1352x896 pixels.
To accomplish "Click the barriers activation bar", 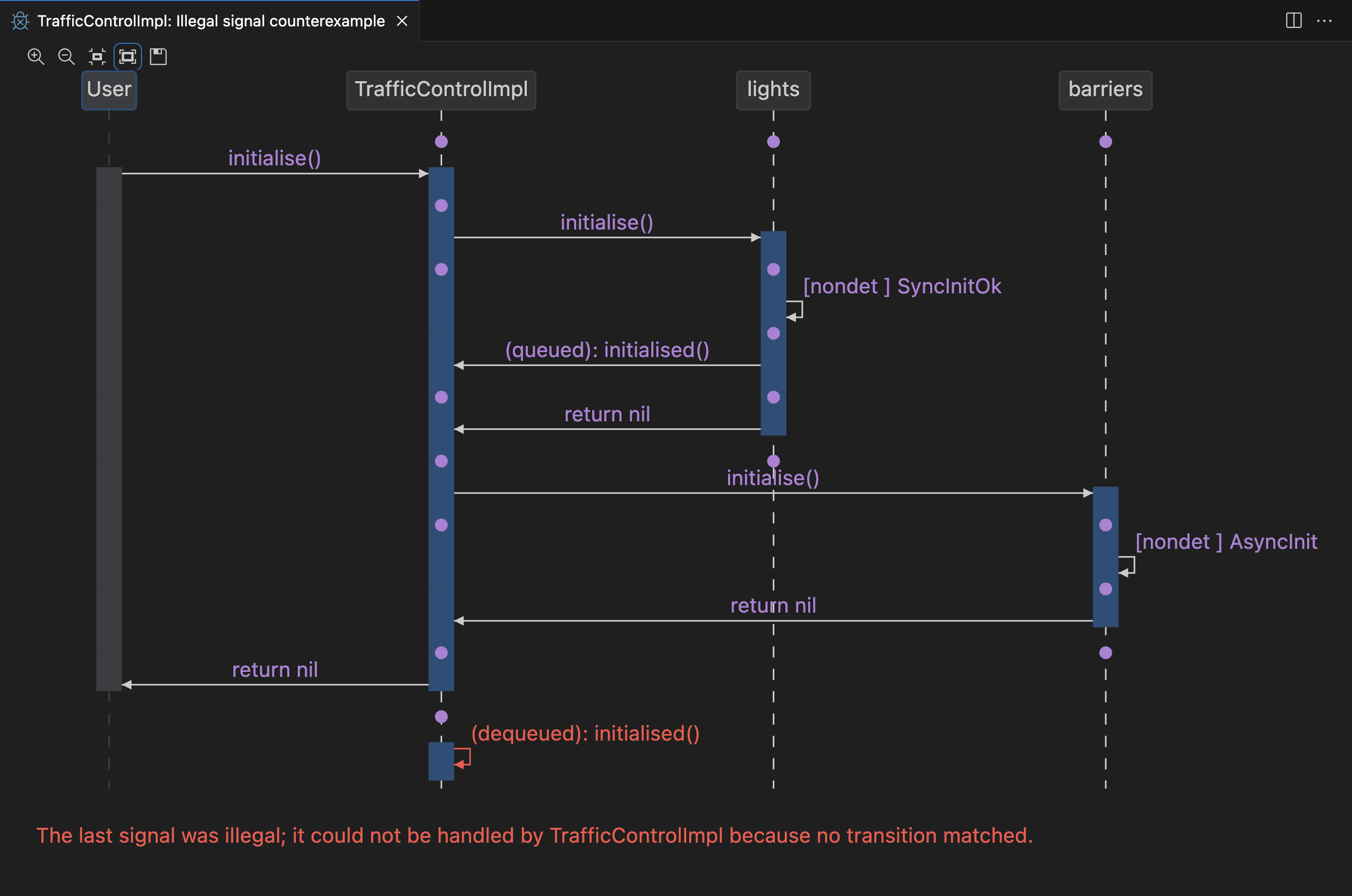I will 1106,557.
